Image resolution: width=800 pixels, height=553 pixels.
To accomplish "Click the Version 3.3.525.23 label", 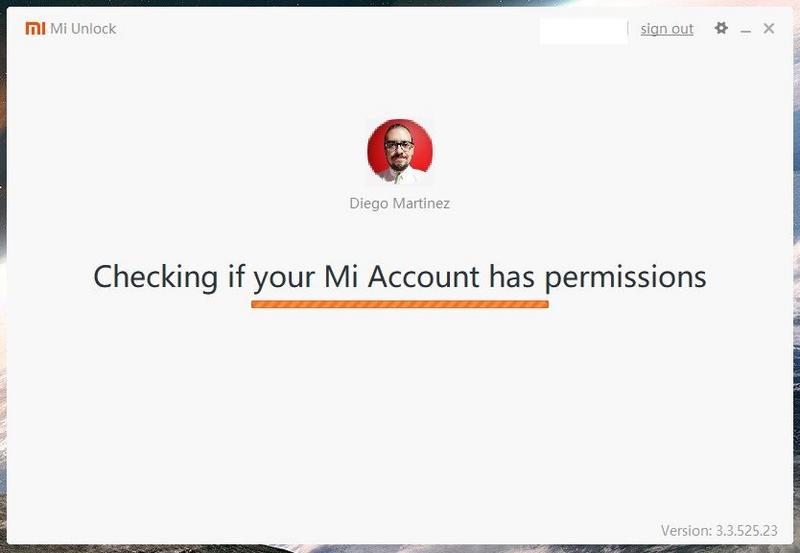I will pyautogui.click(x=719, y=531).
